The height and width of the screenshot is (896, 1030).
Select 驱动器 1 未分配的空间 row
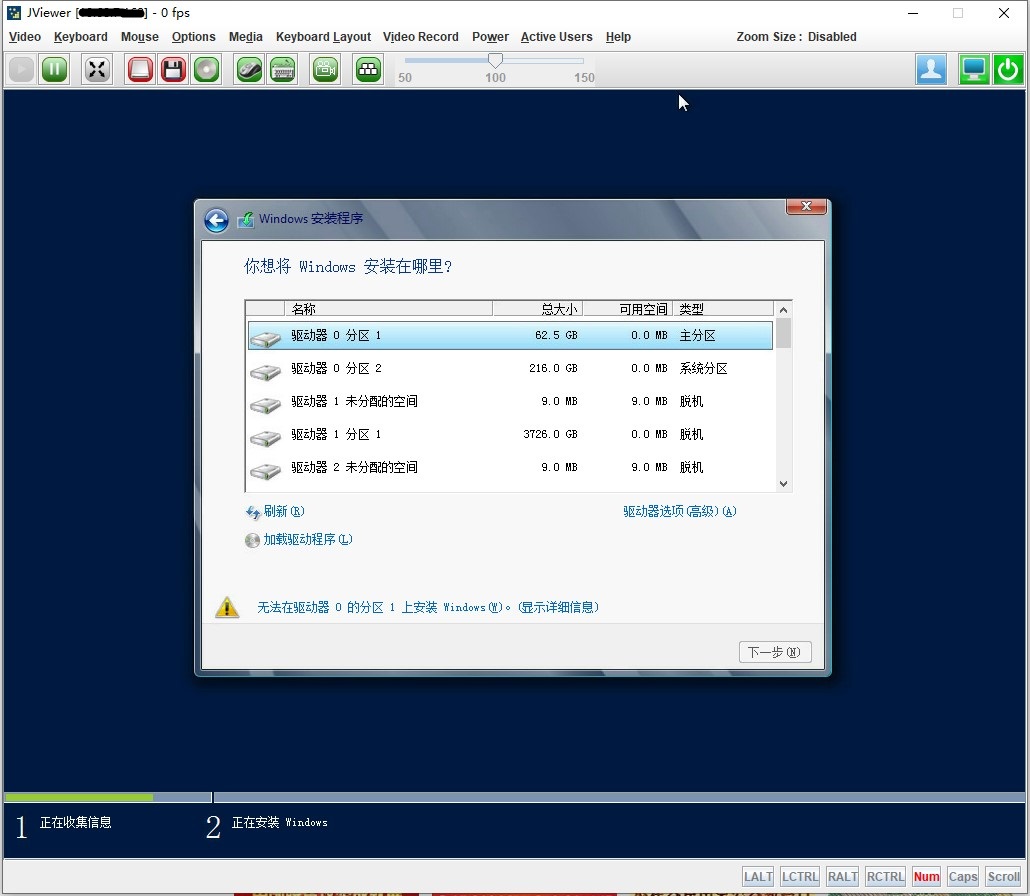click(510, 401)
